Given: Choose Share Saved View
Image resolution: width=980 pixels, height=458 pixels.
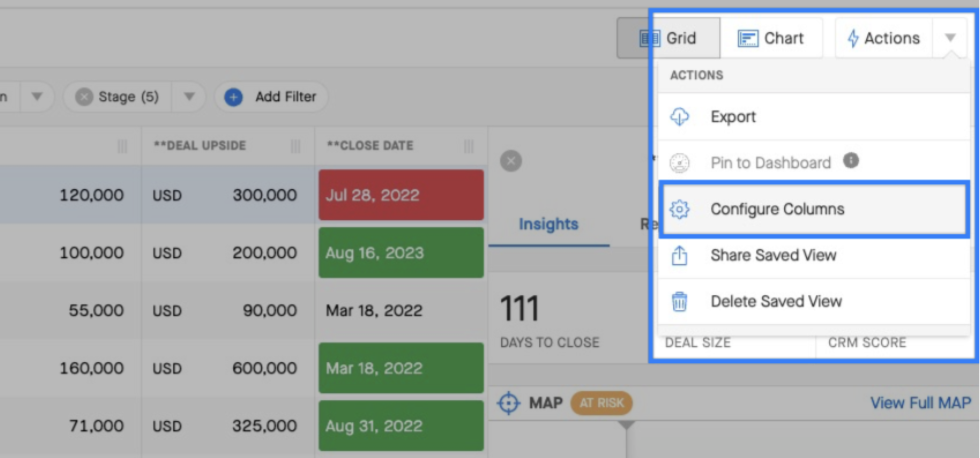Looking at the screenshot, I should [x=814, y=255].
